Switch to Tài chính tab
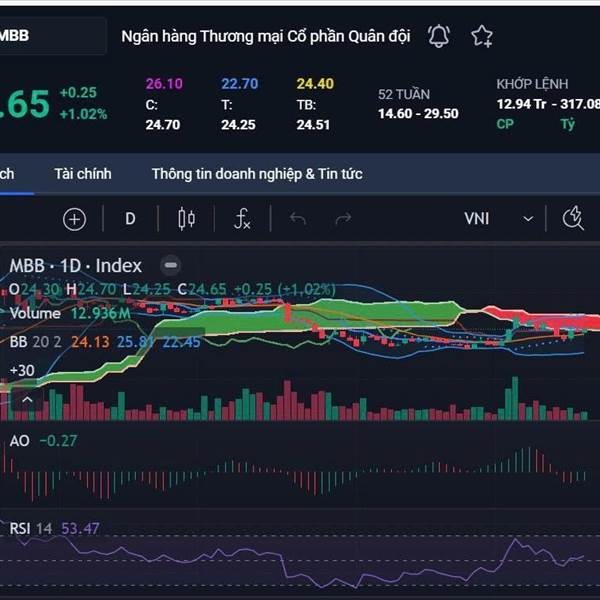This screenshot has height=600, width=600. 83,174
